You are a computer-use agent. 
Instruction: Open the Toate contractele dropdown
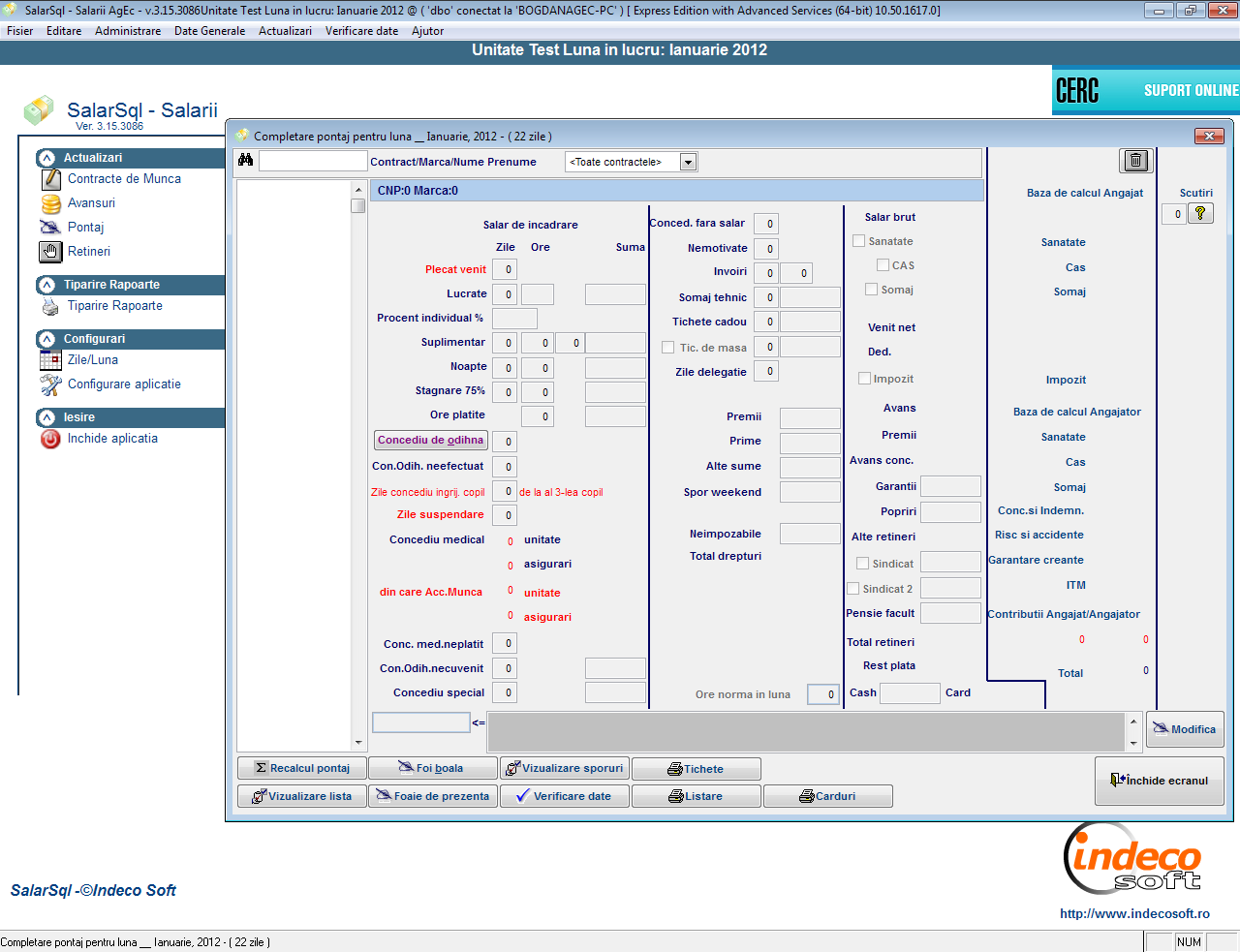coord(688,163)
